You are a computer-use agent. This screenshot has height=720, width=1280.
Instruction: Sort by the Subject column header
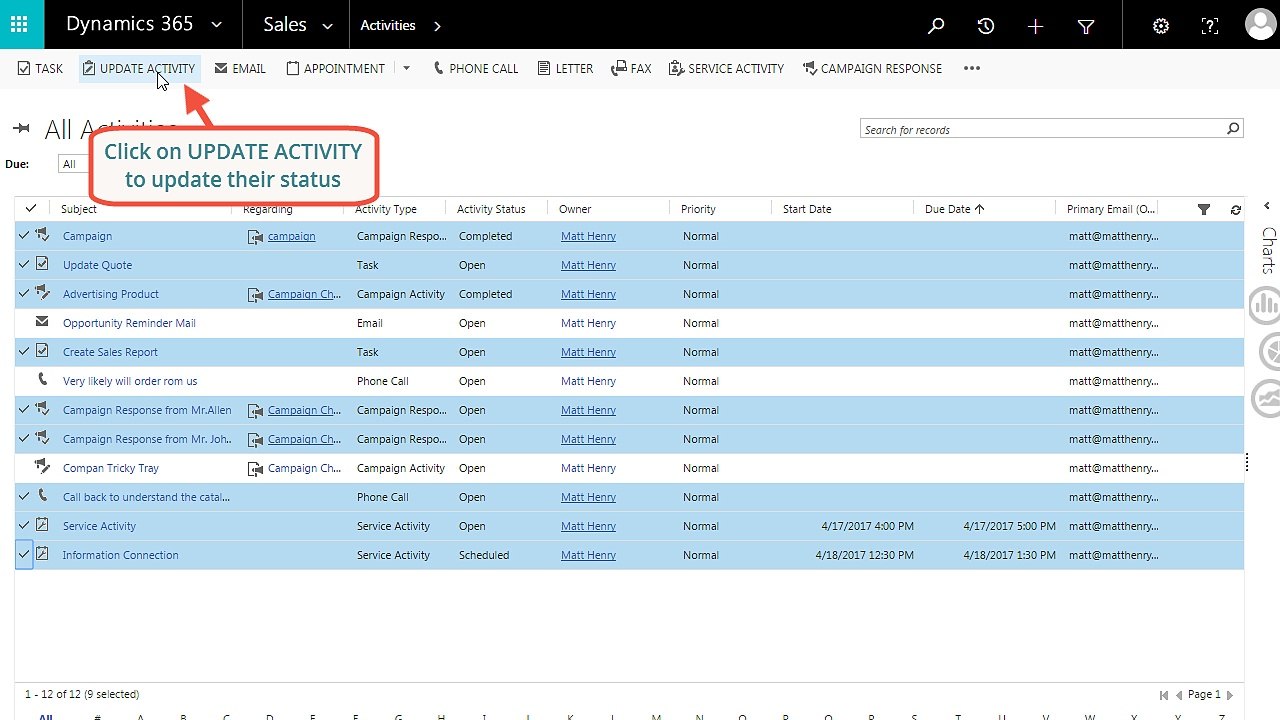[x=79, y=209]
